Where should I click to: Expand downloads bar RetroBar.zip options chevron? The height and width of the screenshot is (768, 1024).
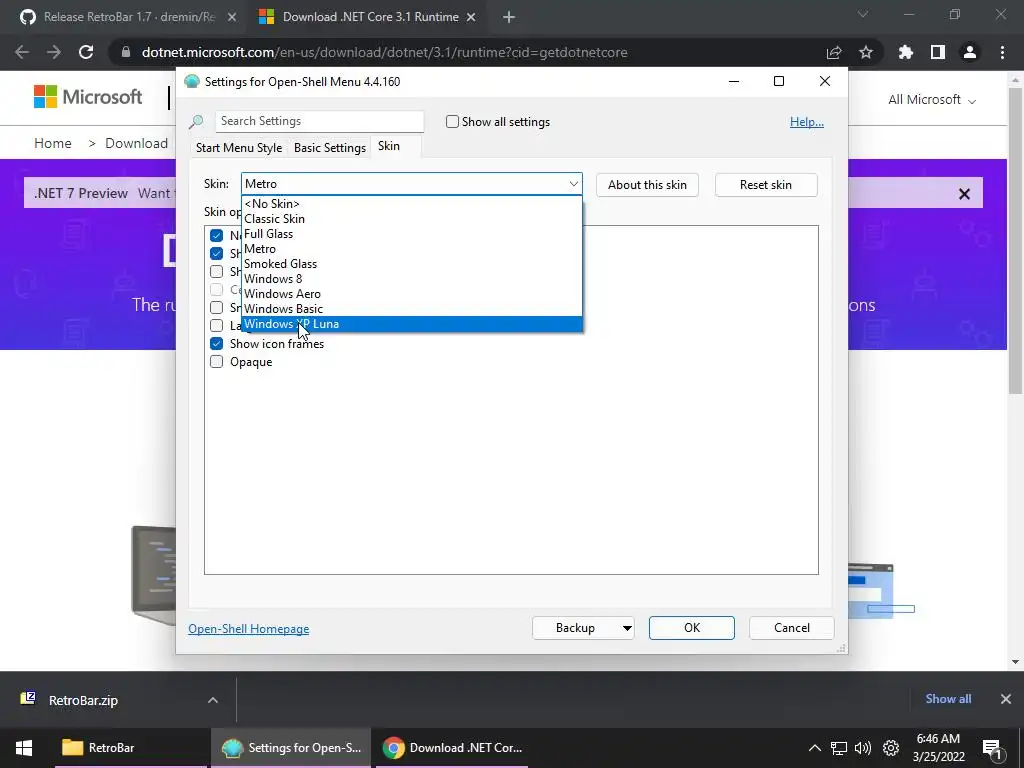tap(213, 700)
